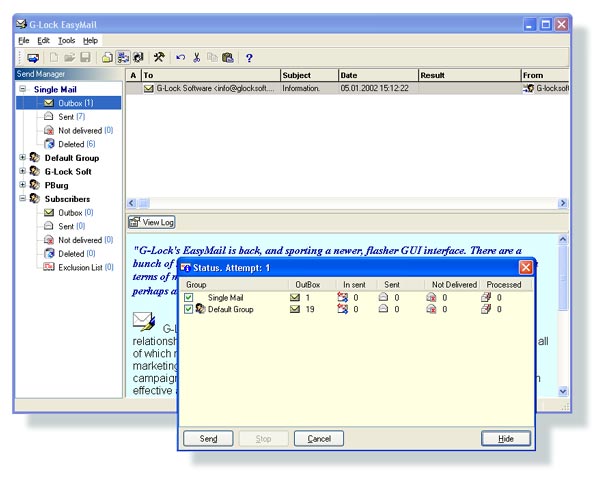Click the paste clipboard toolbar icon
The width and height of the screenshot is (600, 481).
click(x=228, y=58)
